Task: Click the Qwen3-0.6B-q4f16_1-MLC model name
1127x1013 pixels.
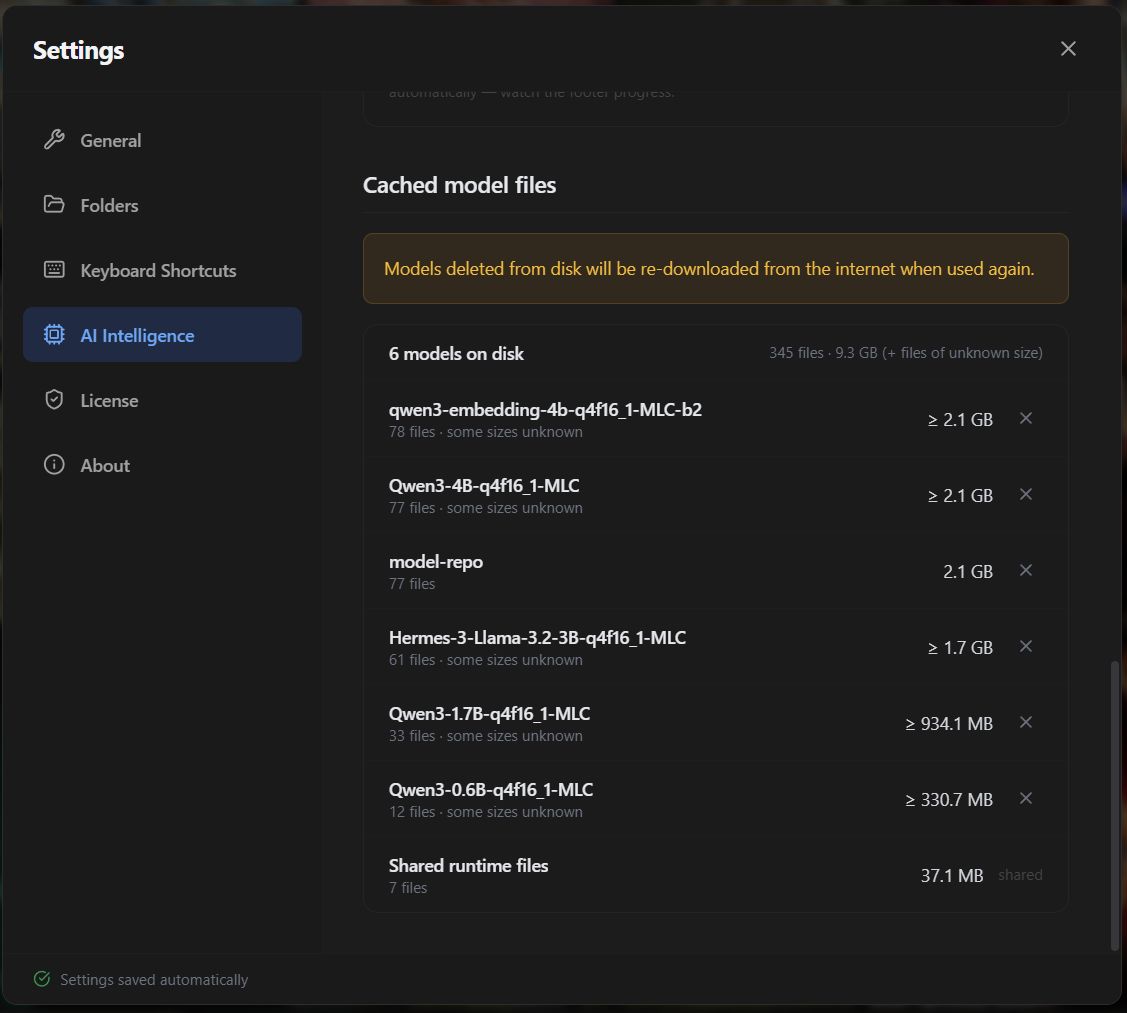Action: click(x=490, y=790)
